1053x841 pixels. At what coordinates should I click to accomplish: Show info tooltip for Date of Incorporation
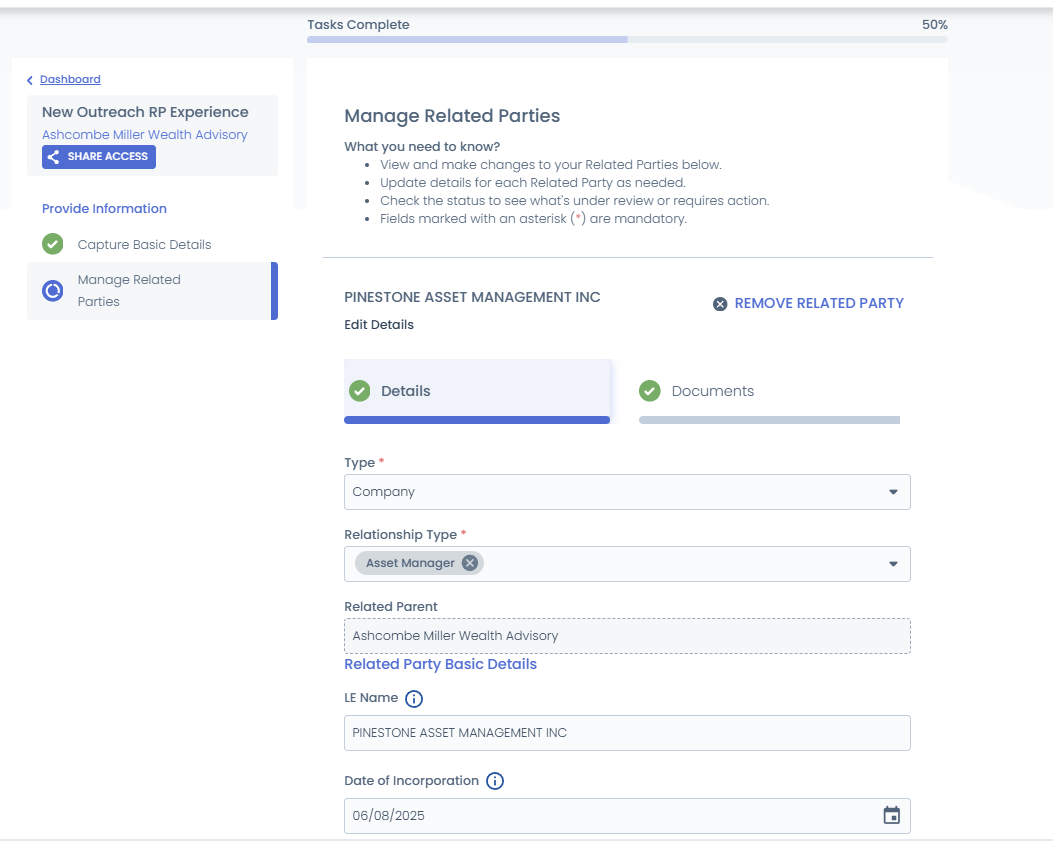pos(495,781)
